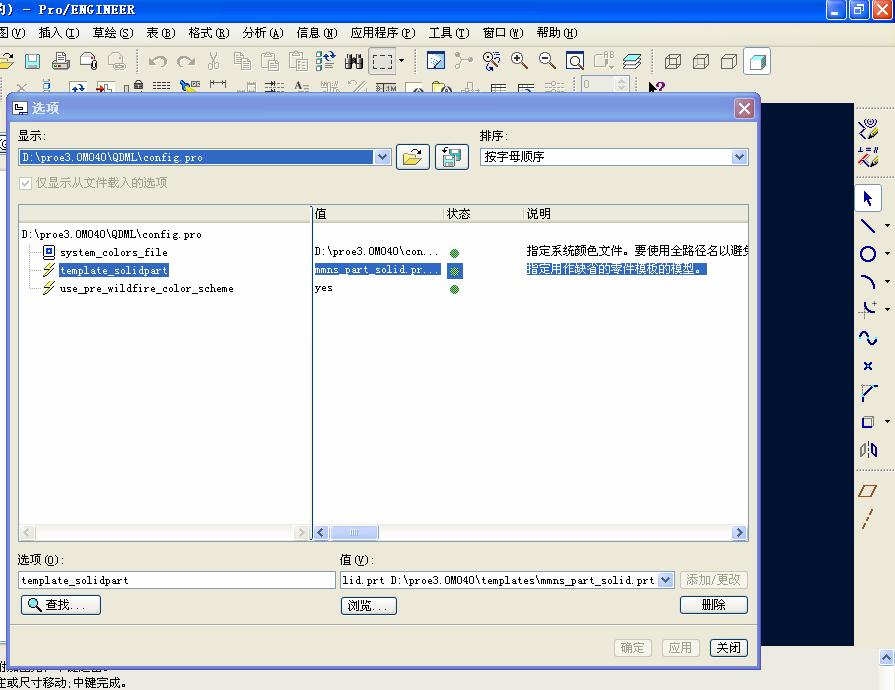The image size is (895, 690).
Task: Click the Save icon in main toolbar
Action: [x=32, y=61]
